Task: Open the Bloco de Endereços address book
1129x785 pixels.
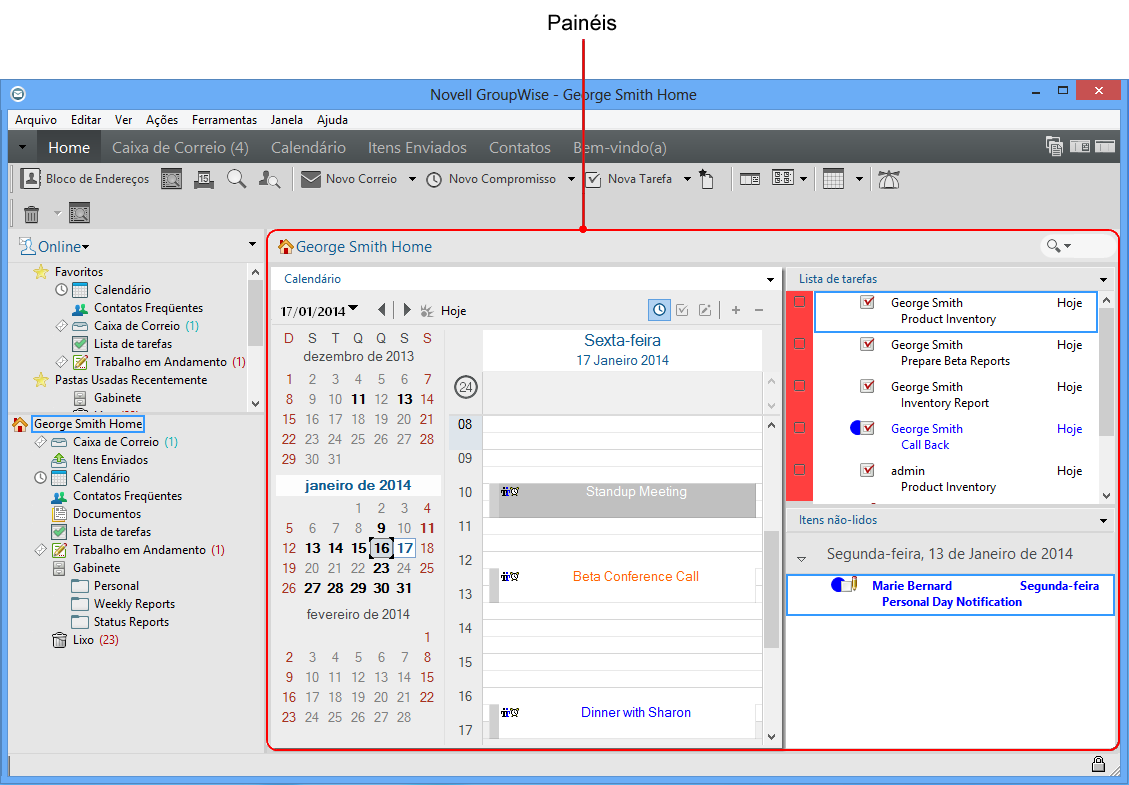Action: [85, 179]
